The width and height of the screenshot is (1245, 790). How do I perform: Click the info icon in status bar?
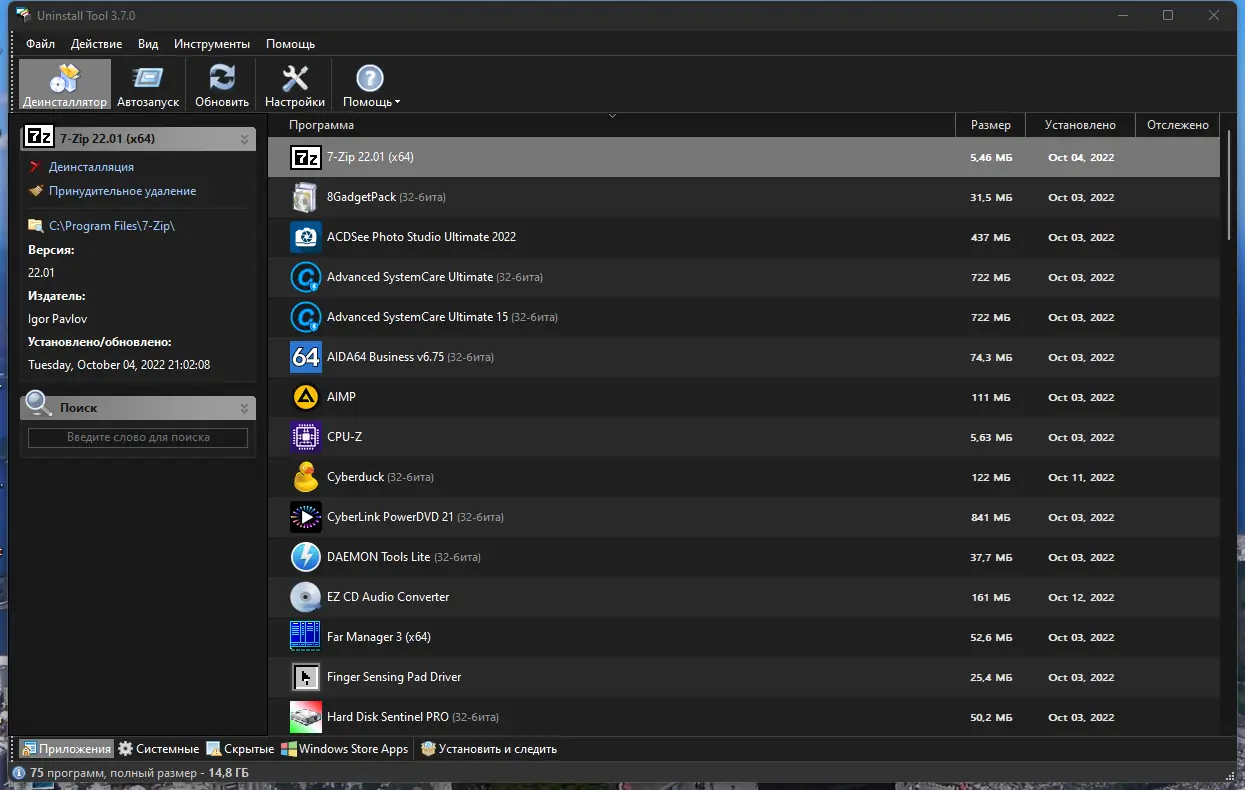coord(19,773)
